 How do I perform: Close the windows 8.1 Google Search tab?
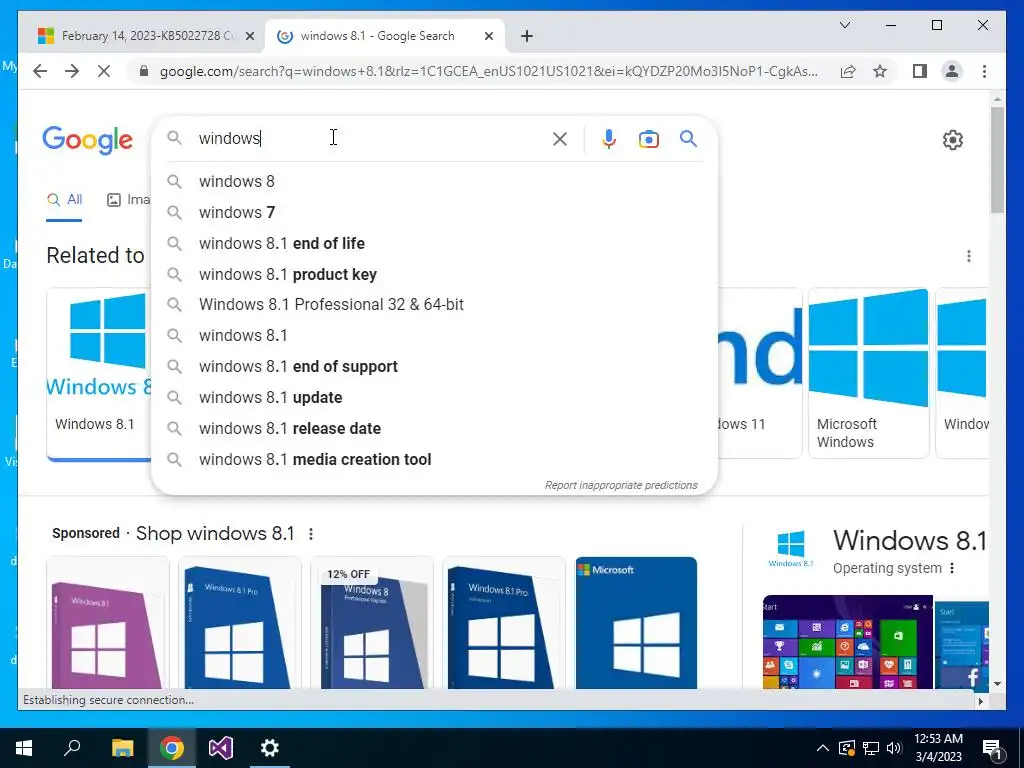tap(488, 36)
